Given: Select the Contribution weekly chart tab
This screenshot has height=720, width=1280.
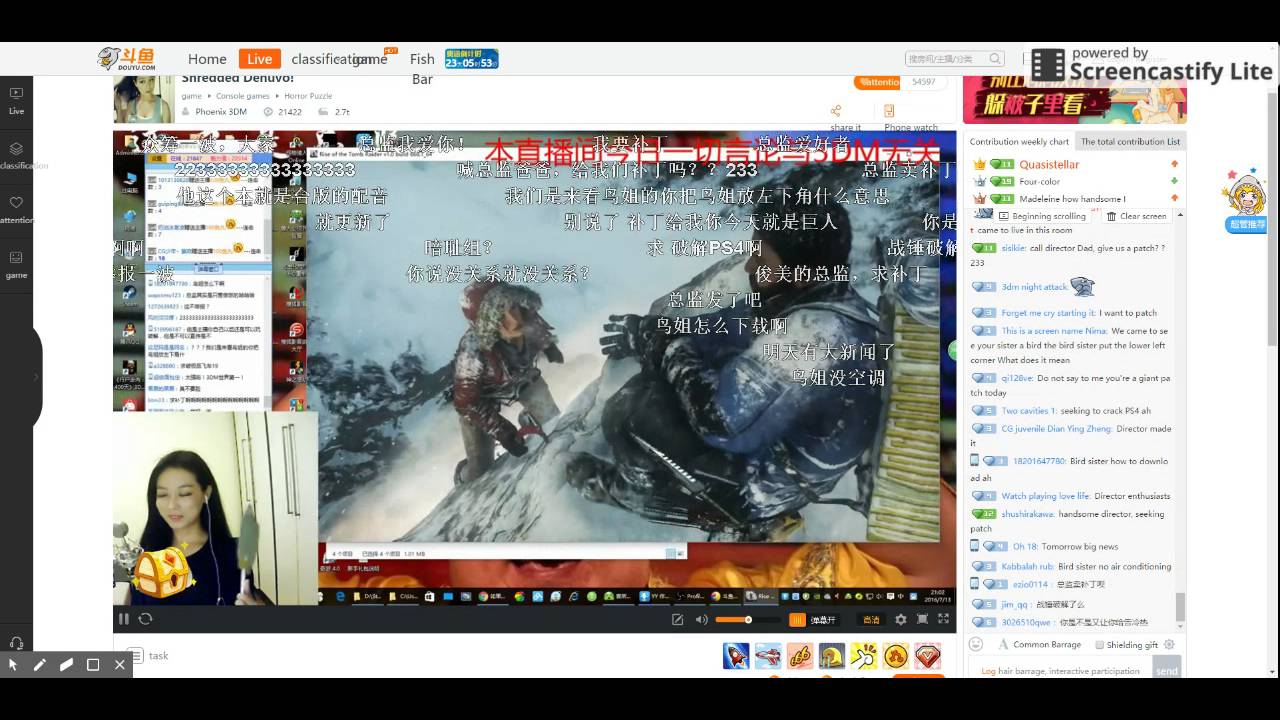Looking at the screenshot, I should click(1018, 142).
